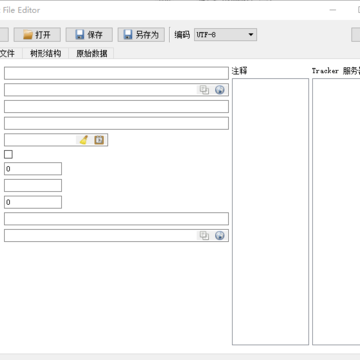Minimize the File Editor window
The width and height of the screenshot is (360, 360).
[333, 10]
